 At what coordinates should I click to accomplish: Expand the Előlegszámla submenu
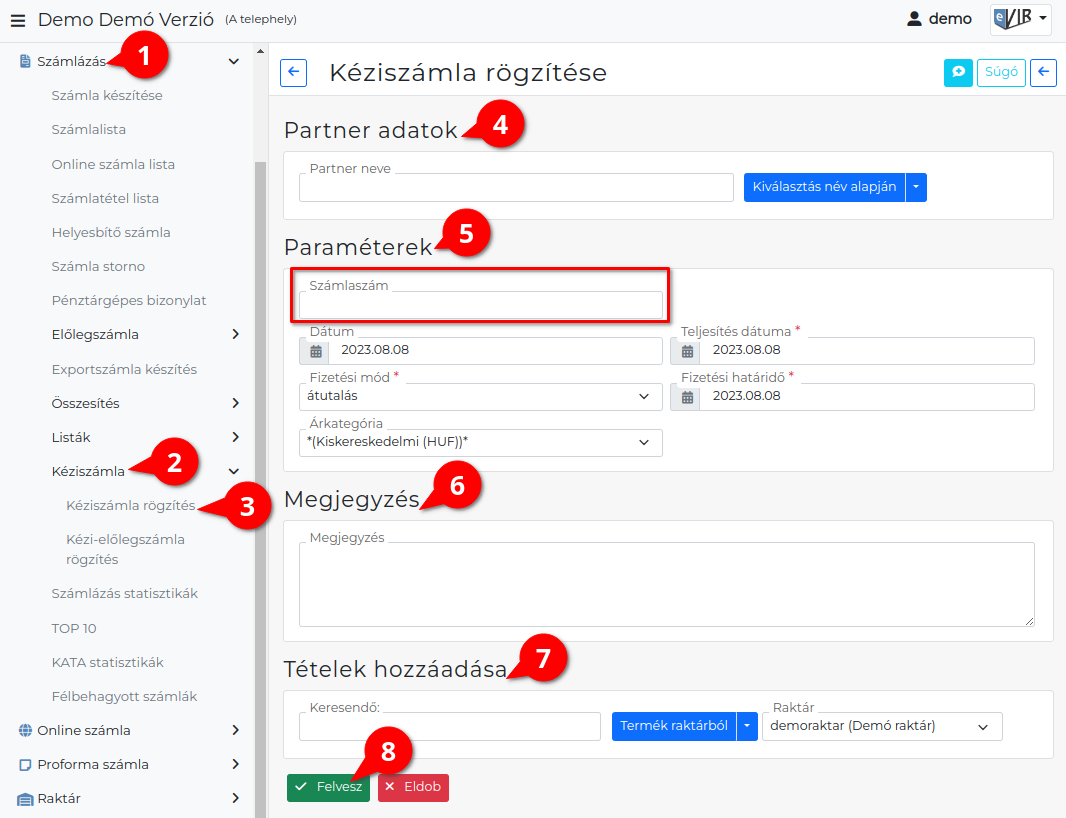(235, 334)
